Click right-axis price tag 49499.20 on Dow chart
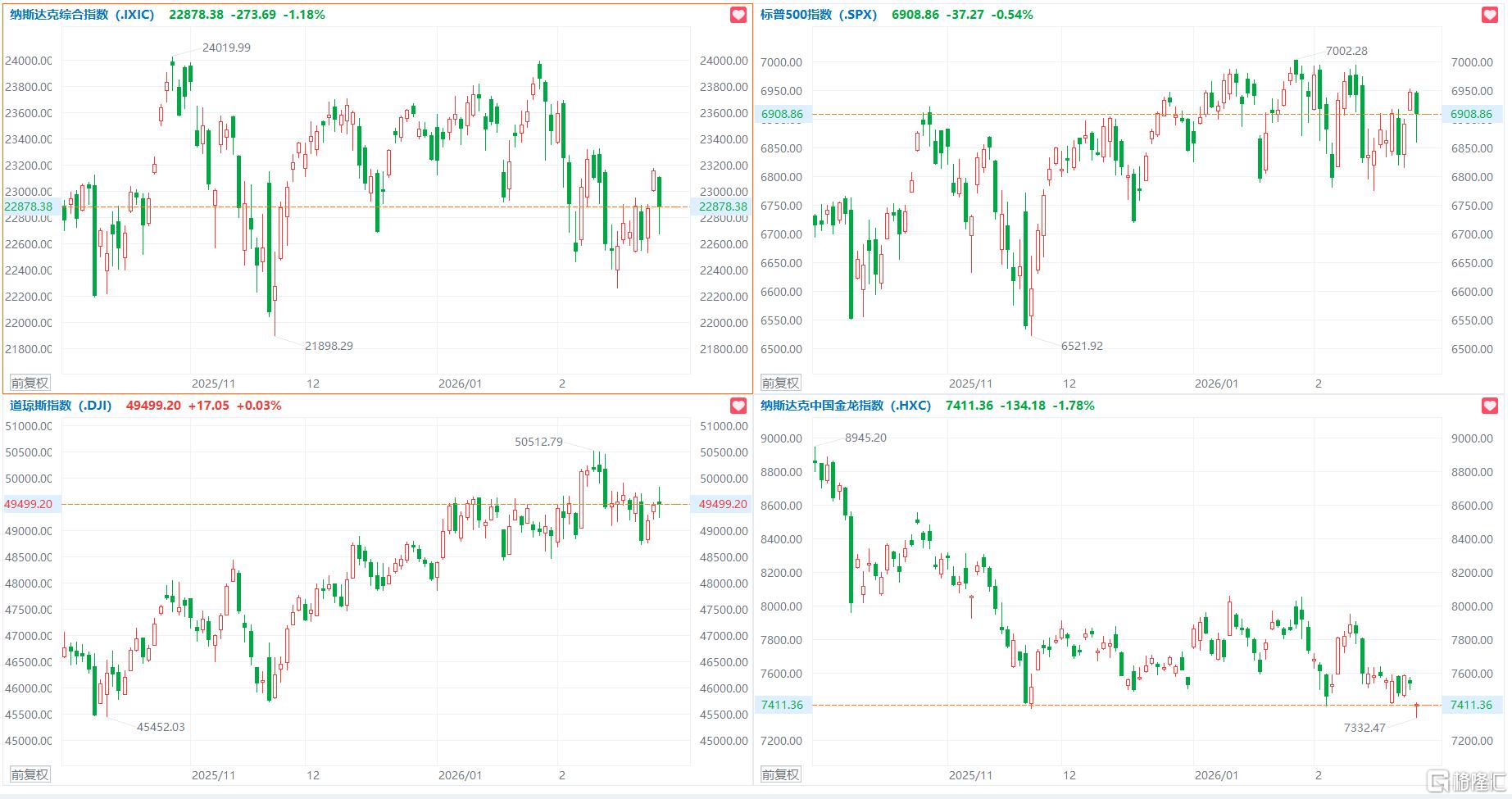The width and height of the screenshot is (1512, 799). coord(722,504)
